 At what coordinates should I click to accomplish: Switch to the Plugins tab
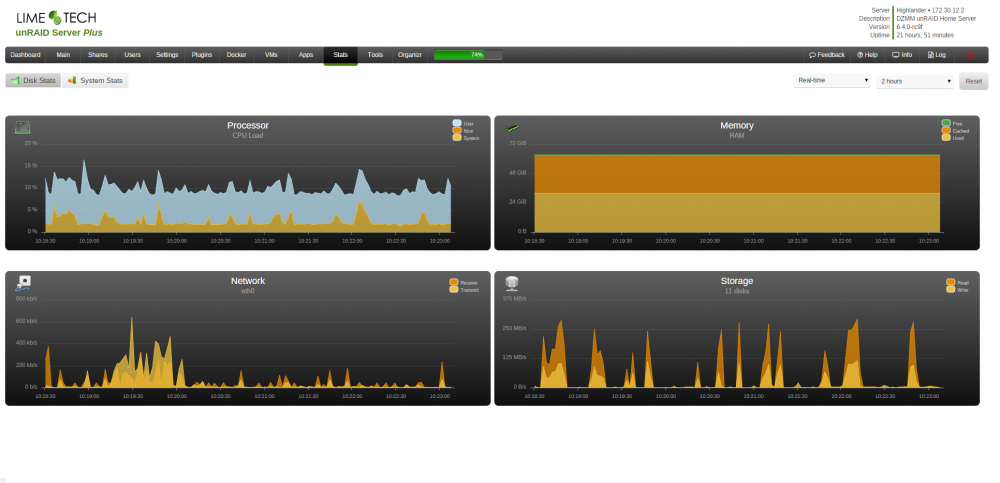click(x=202, y=55)
